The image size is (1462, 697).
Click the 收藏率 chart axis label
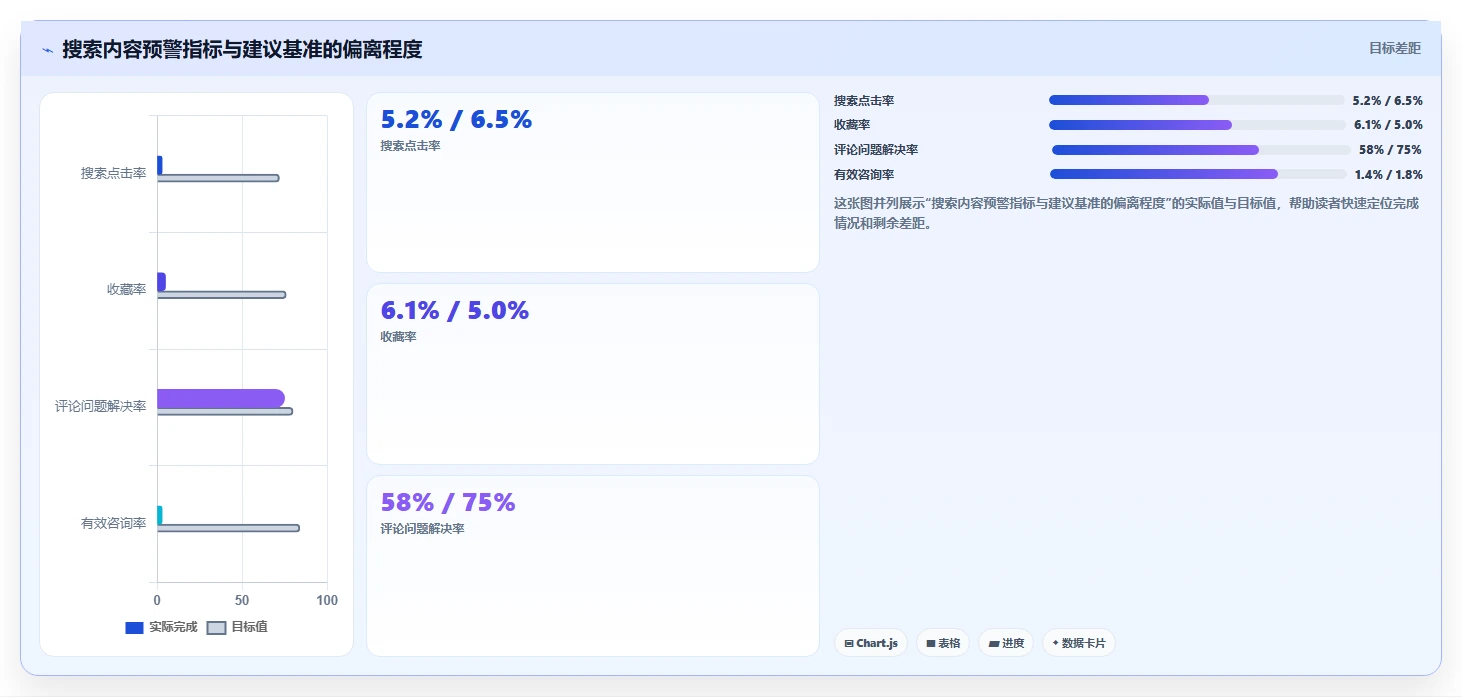[x=127, y=289]
